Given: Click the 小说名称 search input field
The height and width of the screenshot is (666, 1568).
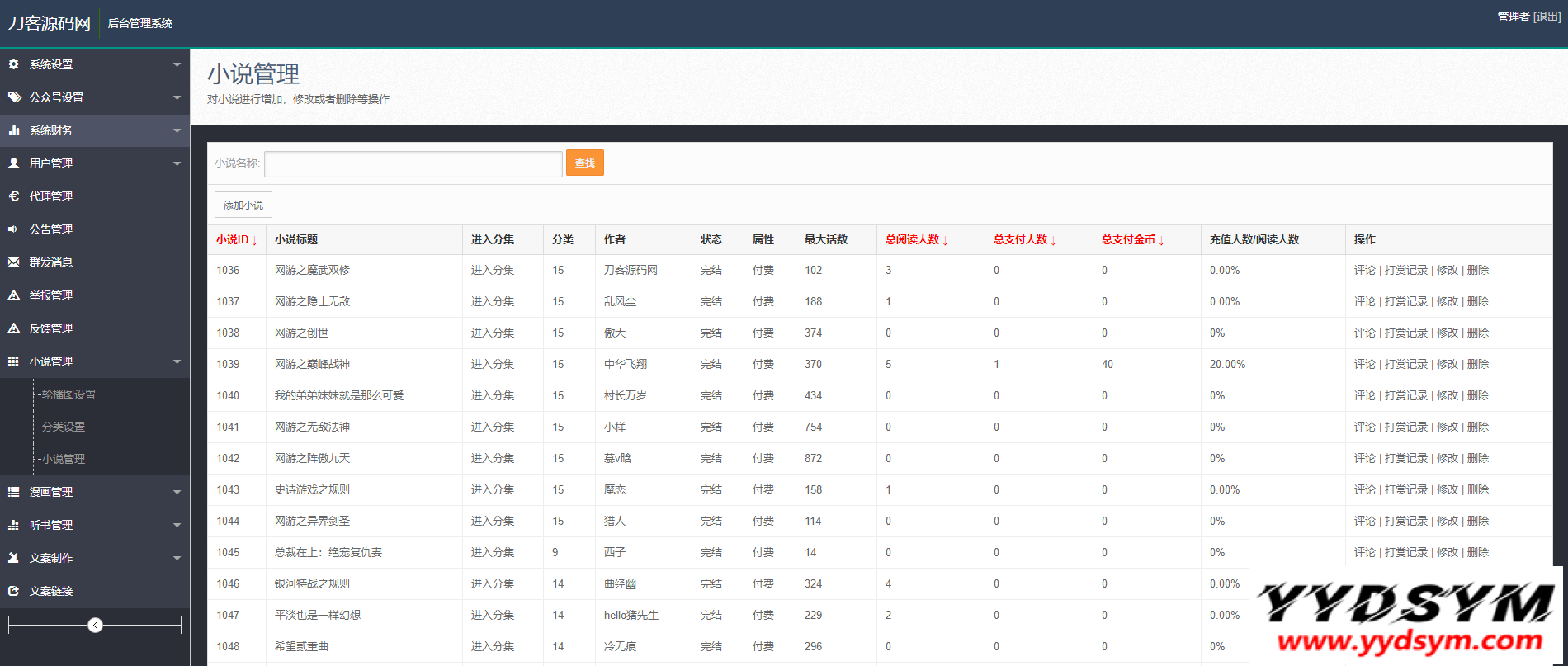Looking at the screenshot, I should pos(413,163).
